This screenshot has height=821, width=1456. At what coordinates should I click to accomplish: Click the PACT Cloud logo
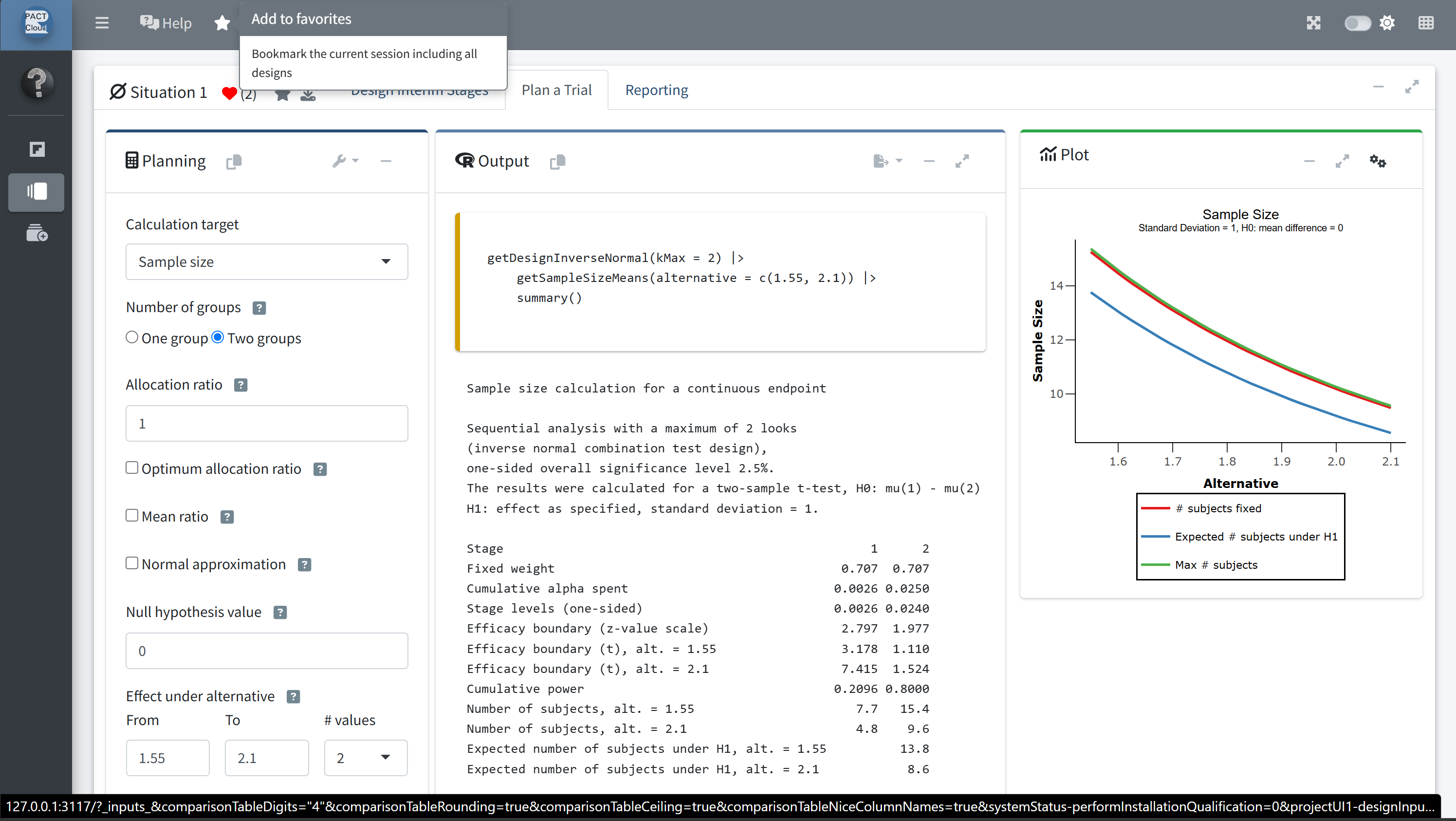click(x=36, y=22)
